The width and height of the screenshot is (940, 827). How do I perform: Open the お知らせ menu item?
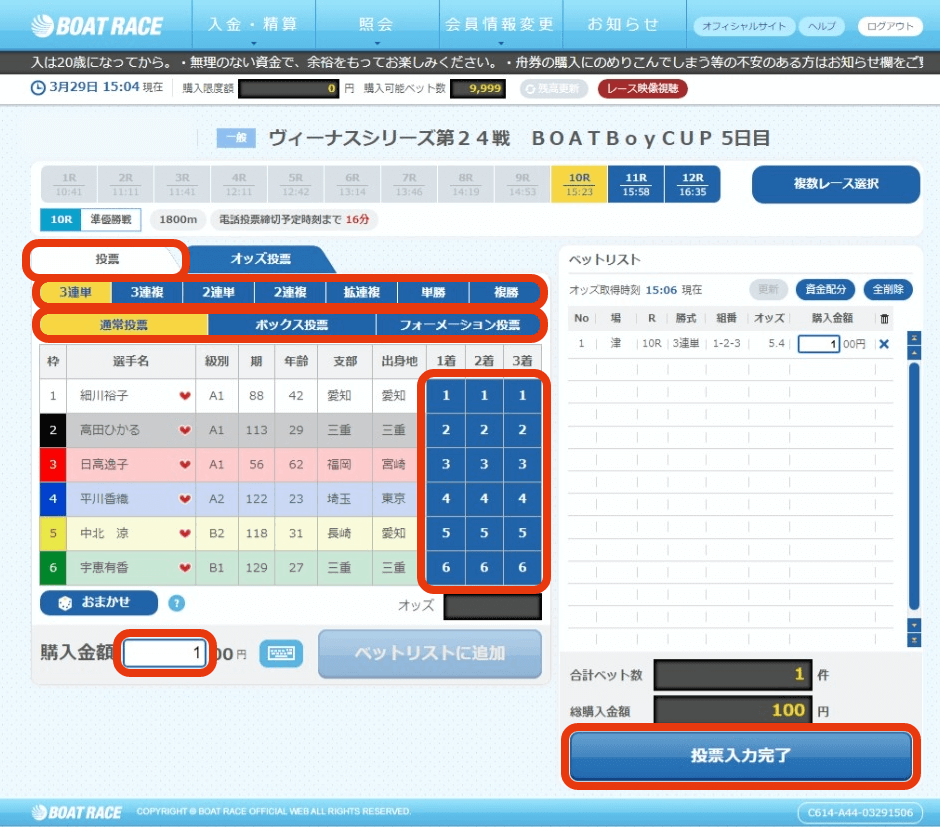[x=624, y=25]
